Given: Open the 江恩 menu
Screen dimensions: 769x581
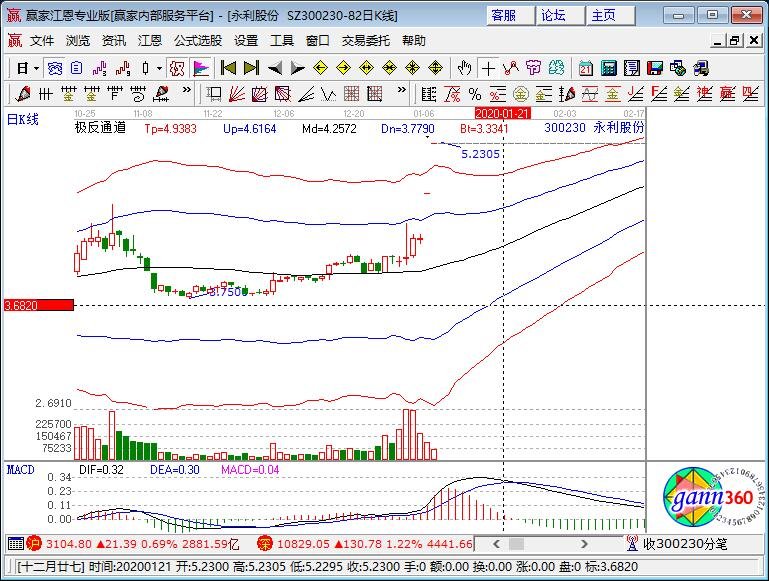Looking at the screenshot, I should [150, 41].
